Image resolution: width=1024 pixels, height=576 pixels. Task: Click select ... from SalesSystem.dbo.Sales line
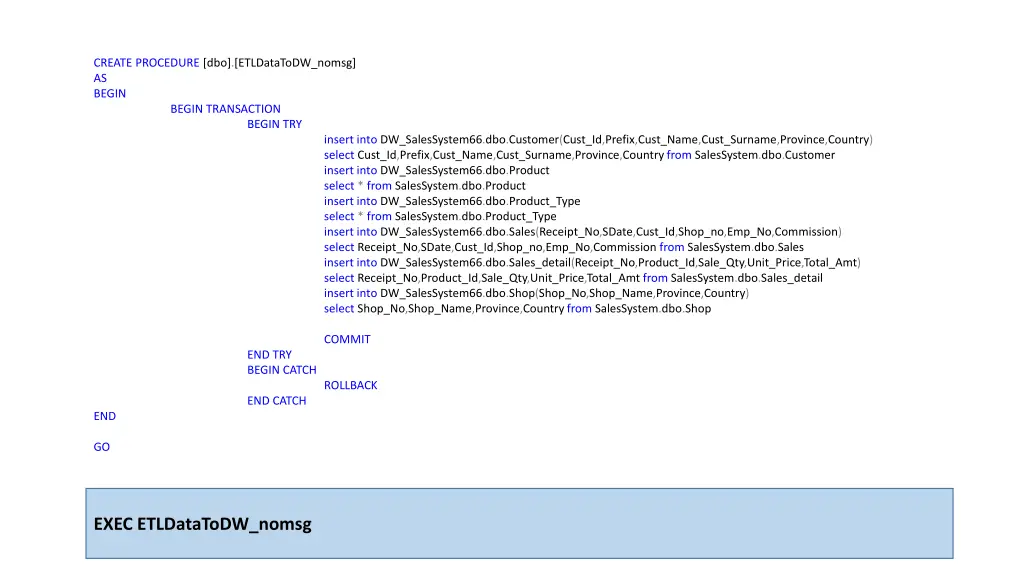pos(564,248)
